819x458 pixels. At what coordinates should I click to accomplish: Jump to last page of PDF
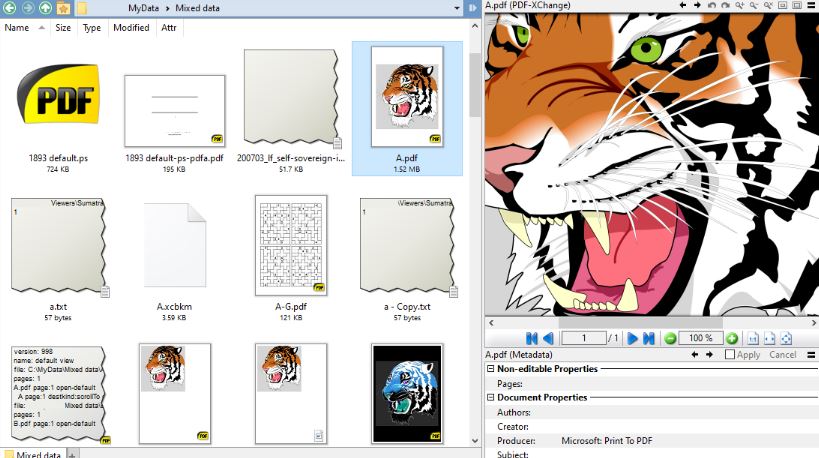(x=649, y=338)
